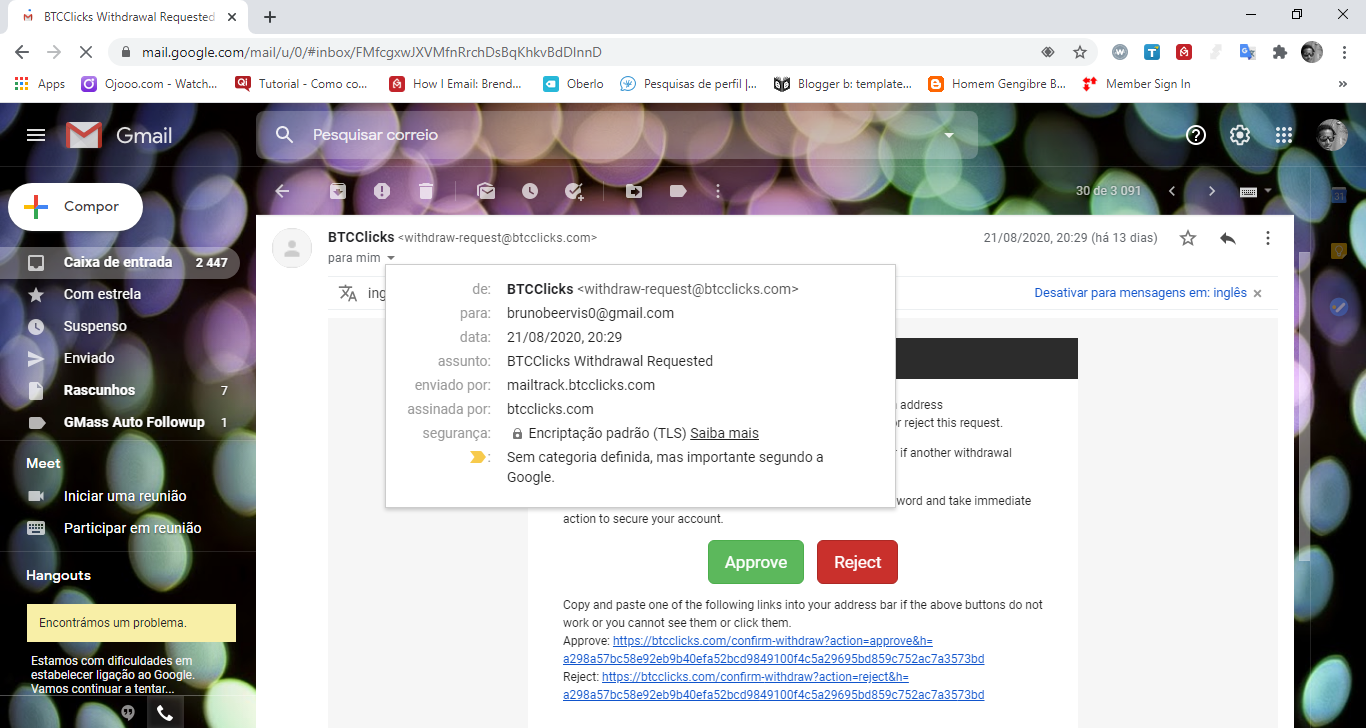Image resolution: width=1366 pixels, height=728 pixels.
Task: Open Member Sign In bookmark
Action: 1137,84
